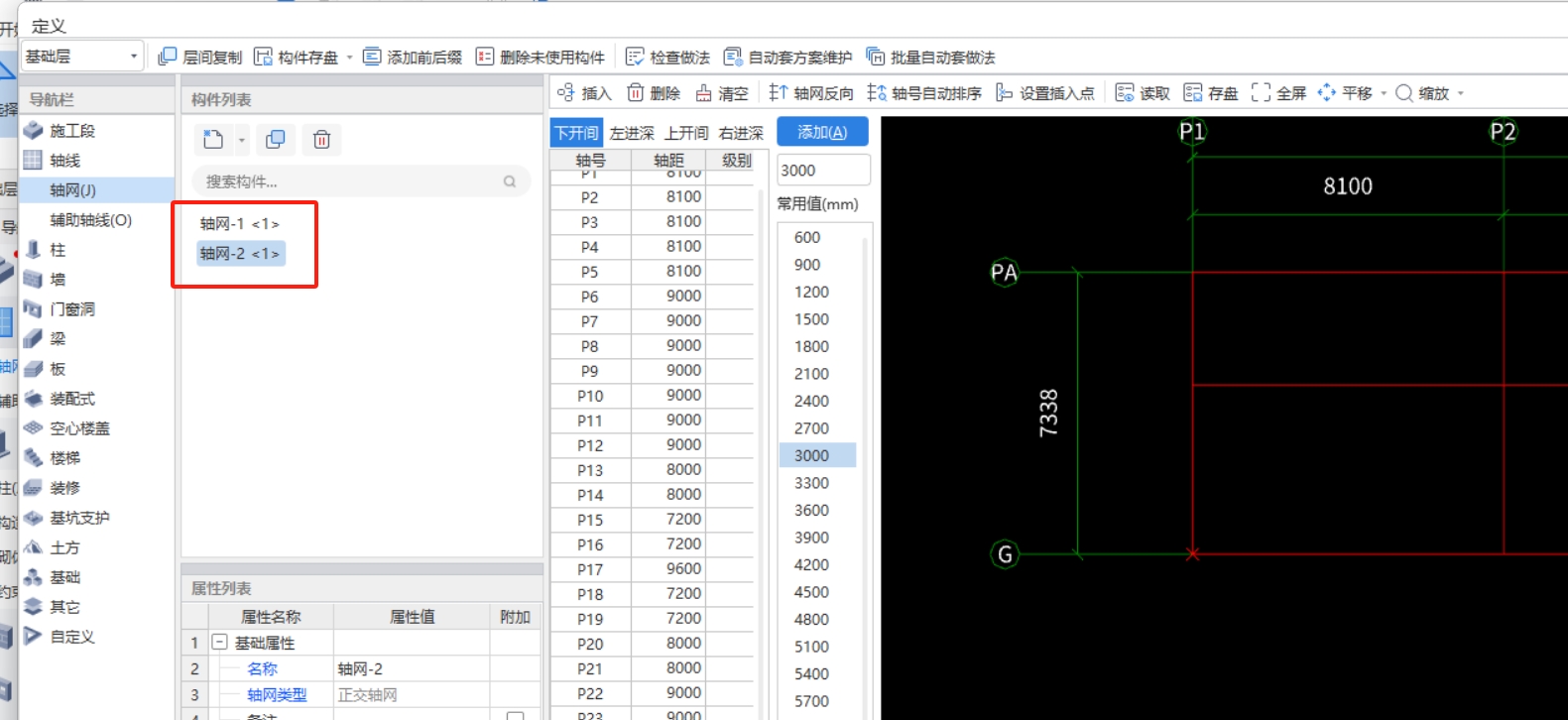Switch to the 上开间 tab
The height and width of the screenshot is (720, 1568).
pos(686,133)
